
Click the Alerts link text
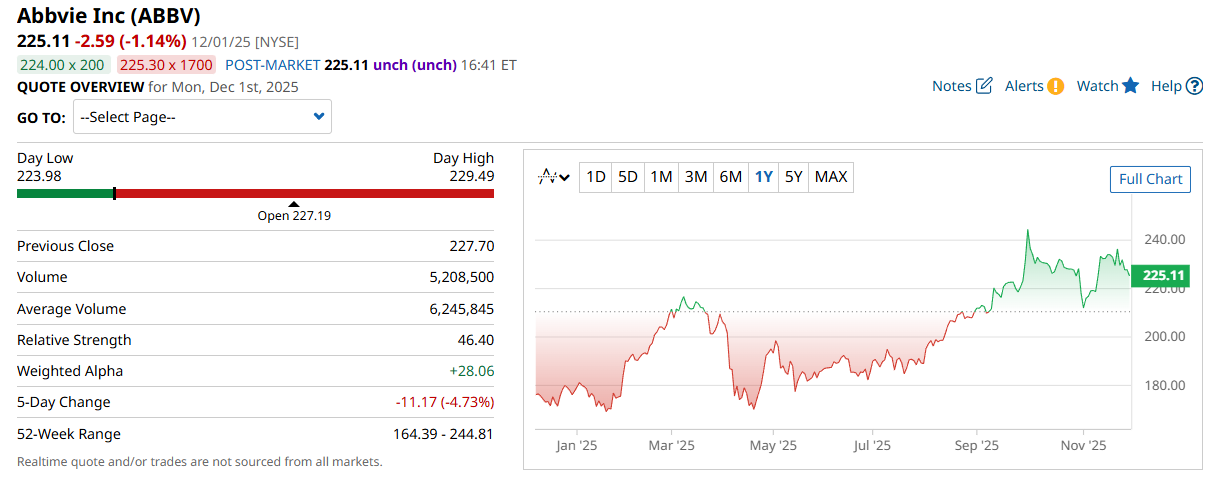[1024, 86]
